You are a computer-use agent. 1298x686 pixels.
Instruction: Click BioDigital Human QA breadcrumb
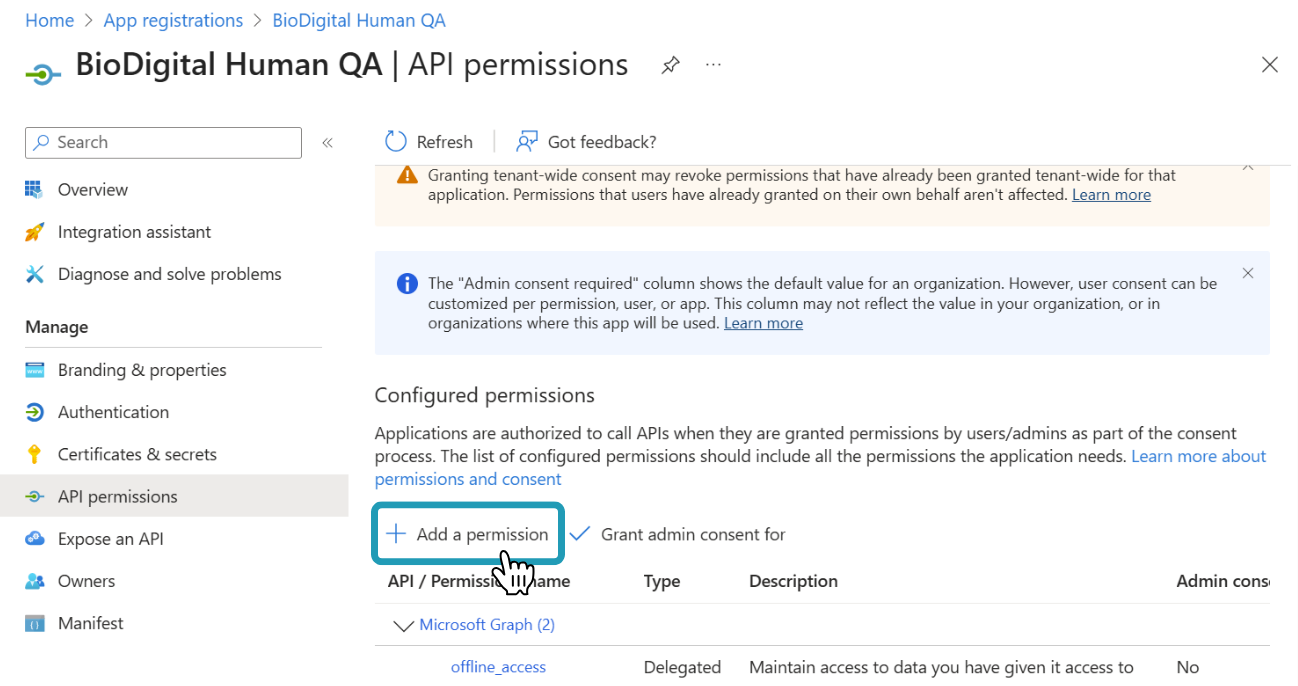point(359,20)
